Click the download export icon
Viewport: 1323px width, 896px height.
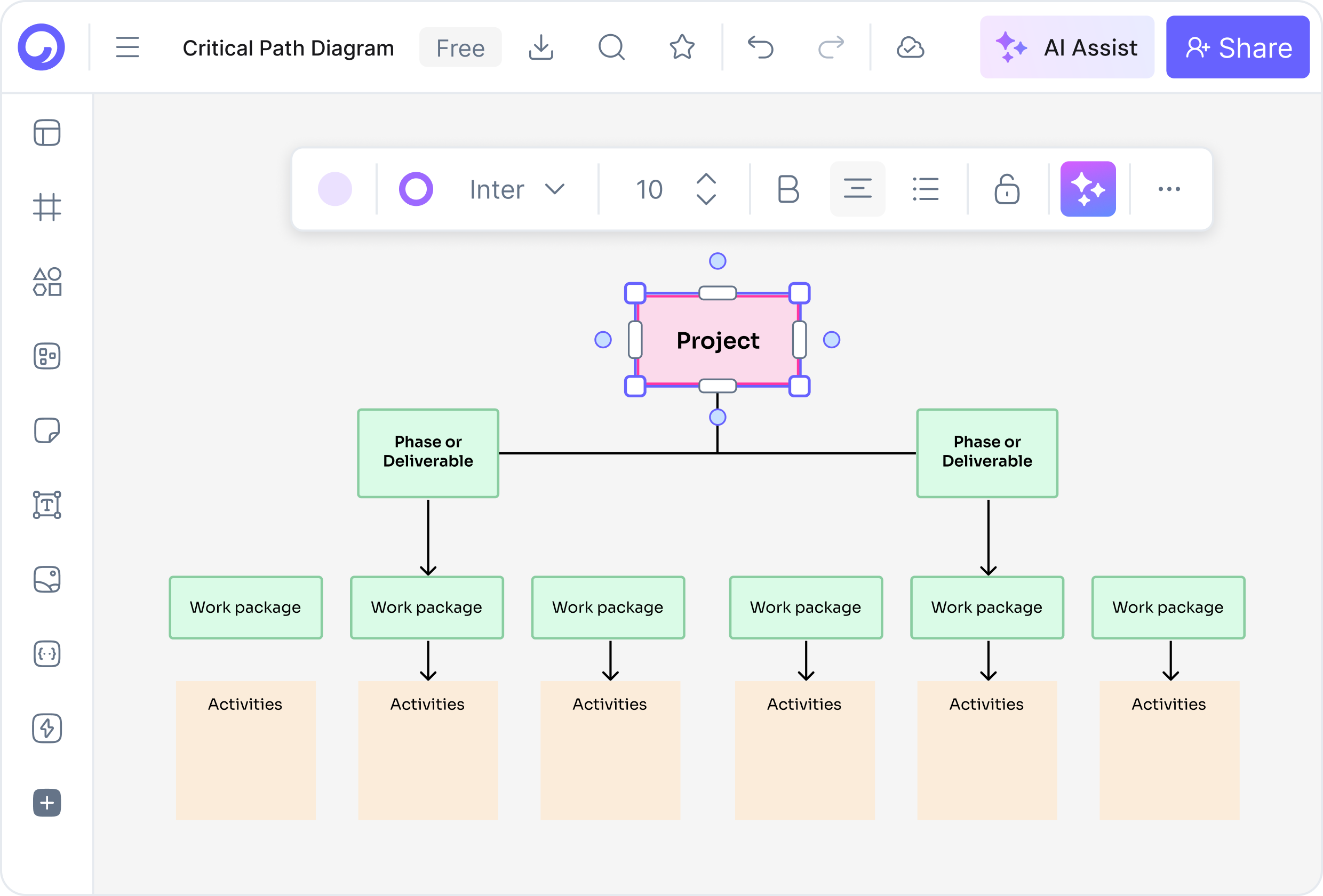541,47
